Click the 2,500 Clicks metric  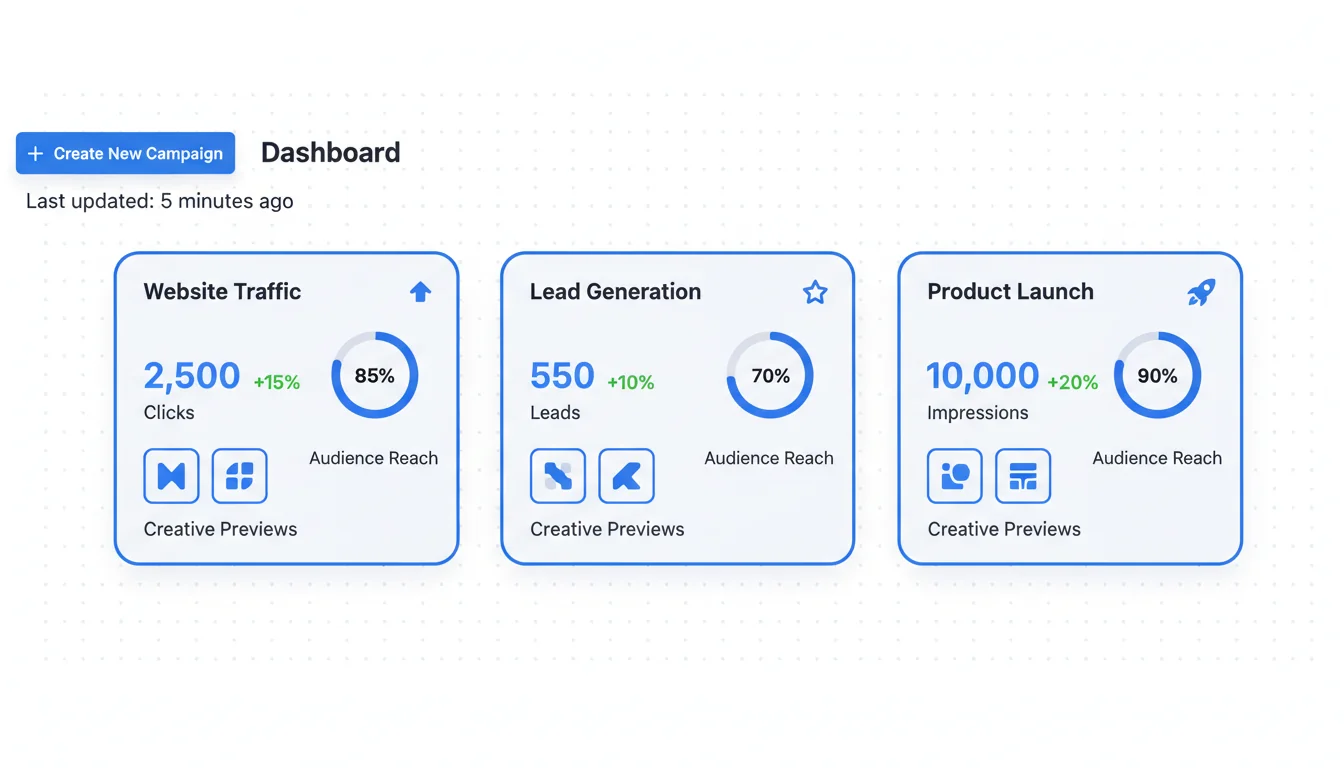192,376
